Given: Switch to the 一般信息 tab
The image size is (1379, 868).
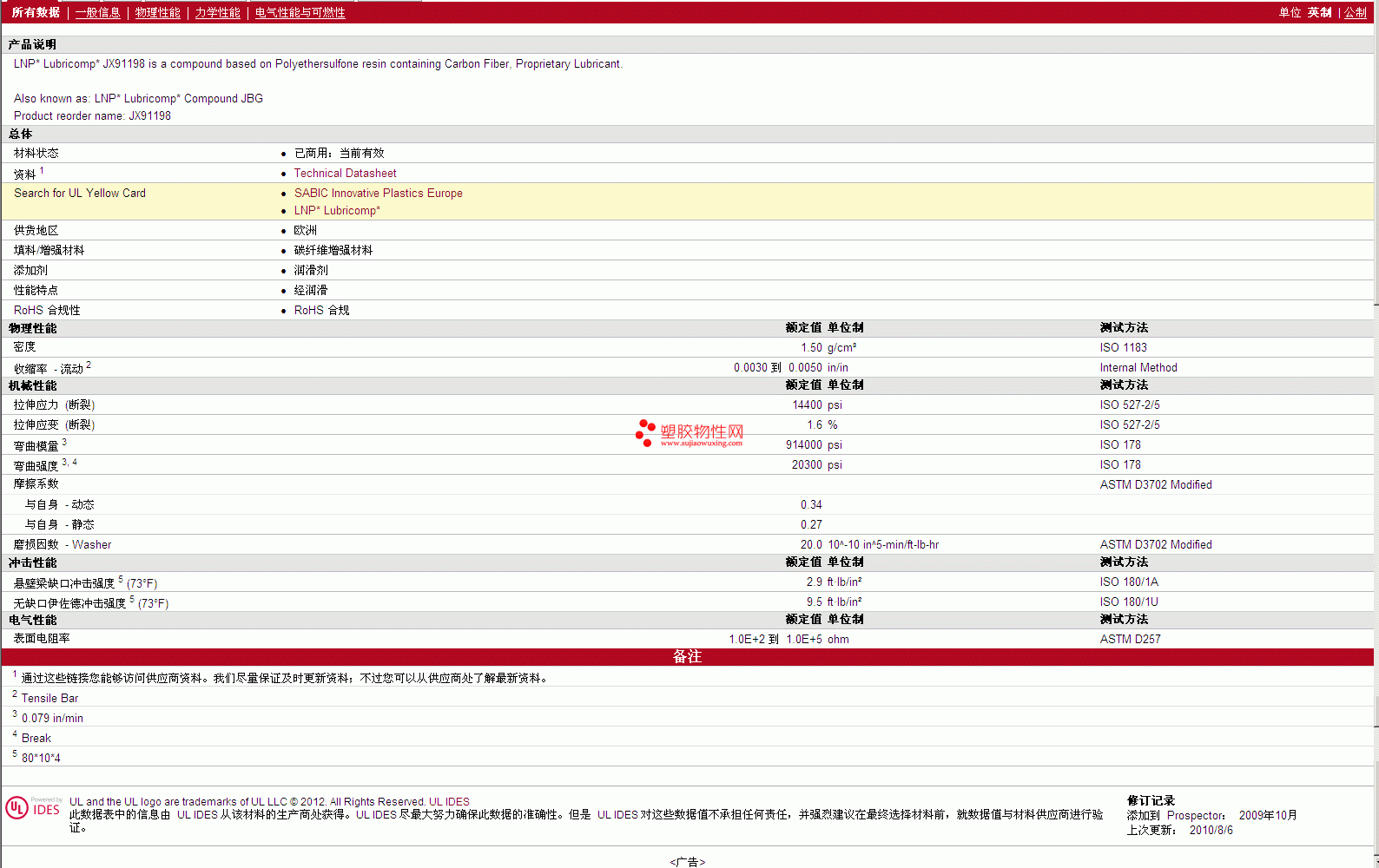Looking at the screenshot, I should 97,12.
